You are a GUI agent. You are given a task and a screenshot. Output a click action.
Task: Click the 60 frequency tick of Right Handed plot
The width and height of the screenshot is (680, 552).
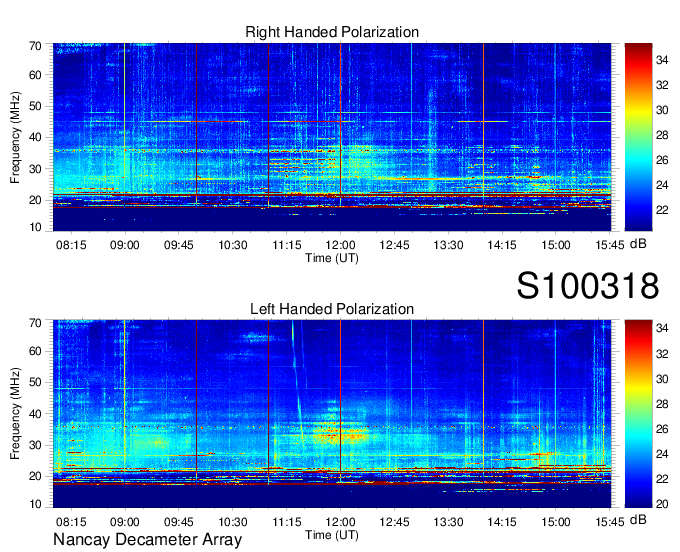(35, 75)
